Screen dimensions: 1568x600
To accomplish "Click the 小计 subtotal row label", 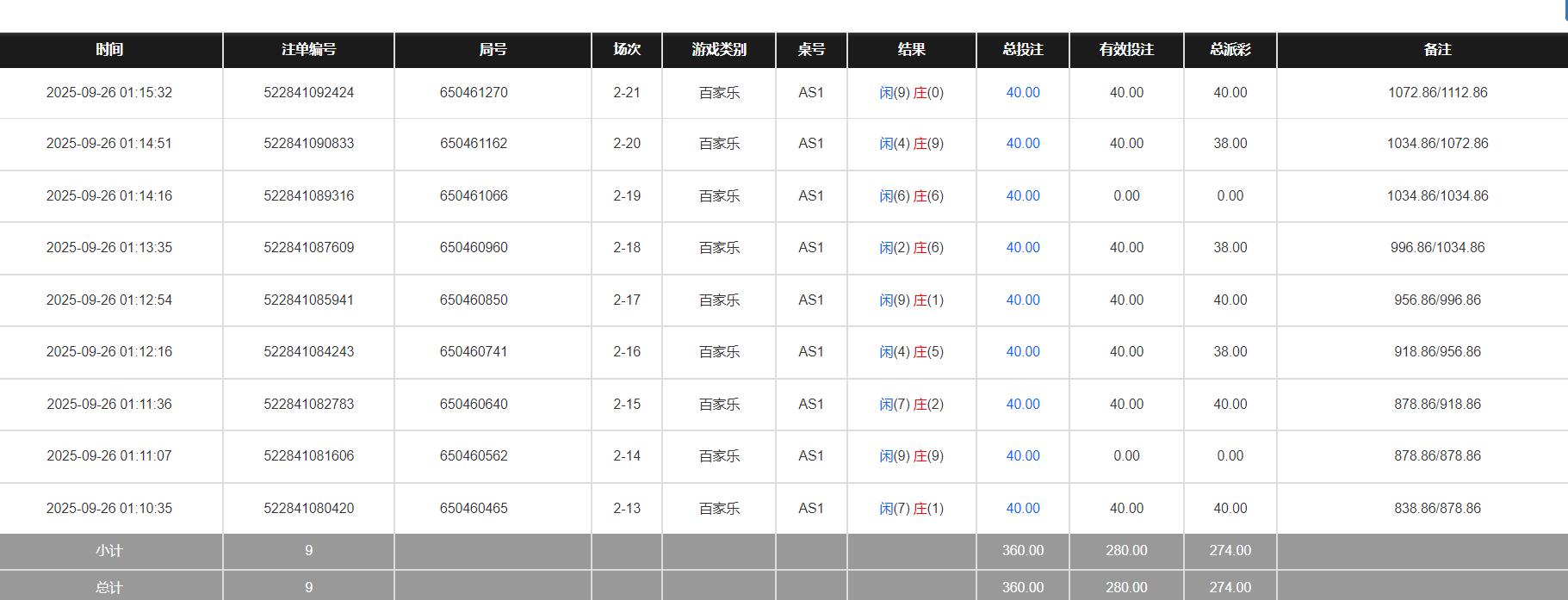I will 109,551.
